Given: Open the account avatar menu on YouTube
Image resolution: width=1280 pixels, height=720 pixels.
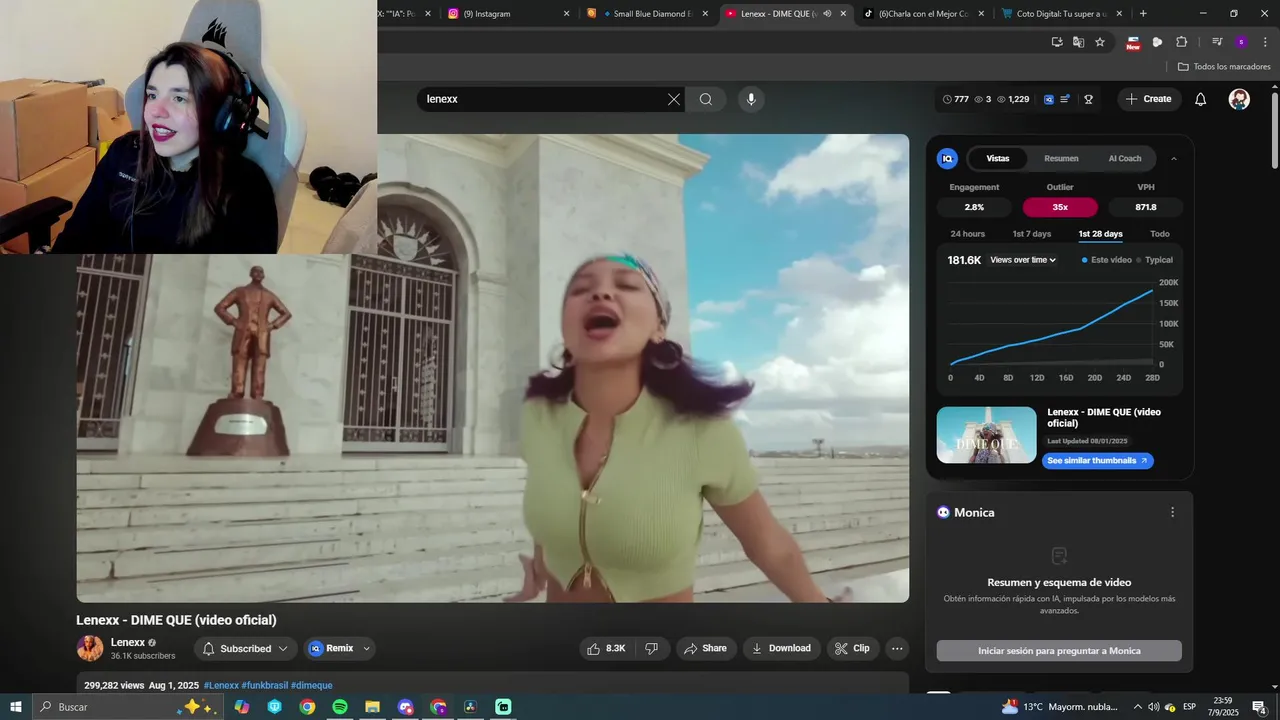Looking at the screenshot, I should pos(1239,99).
